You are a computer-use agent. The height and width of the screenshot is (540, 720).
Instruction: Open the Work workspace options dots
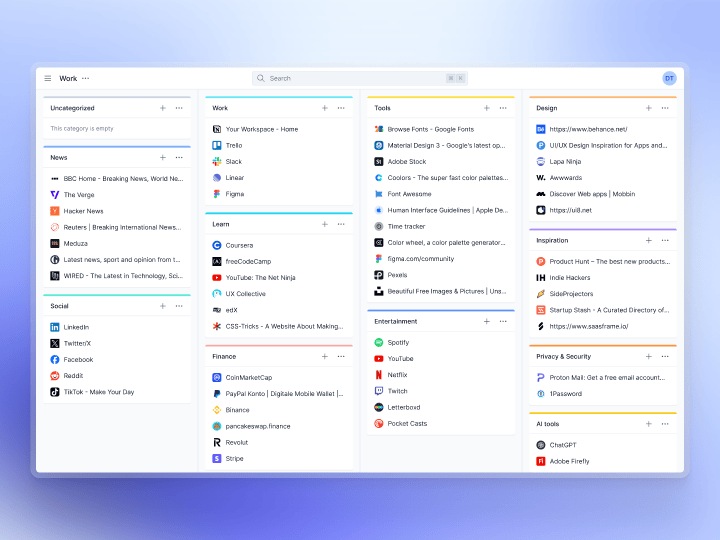pyautogui.click(x=85, y=79)
